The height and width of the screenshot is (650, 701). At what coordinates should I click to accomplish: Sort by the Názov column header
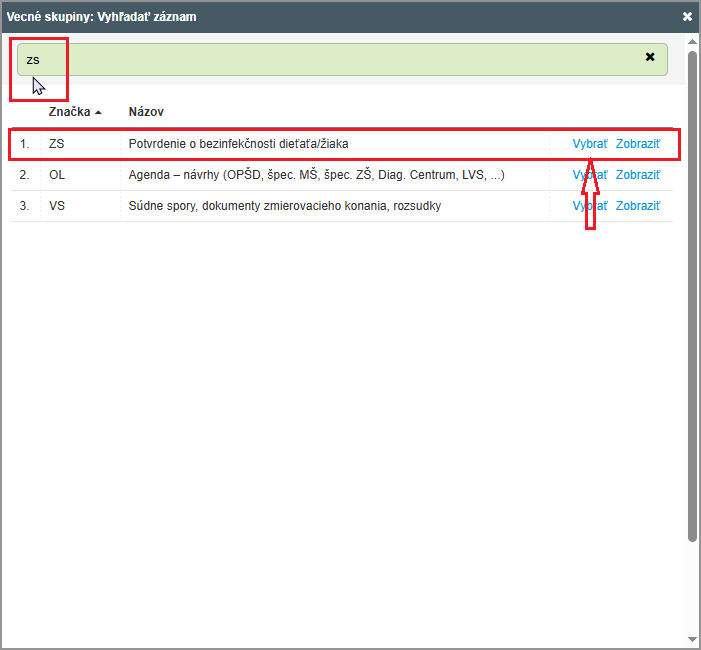[x=146, y=112]
